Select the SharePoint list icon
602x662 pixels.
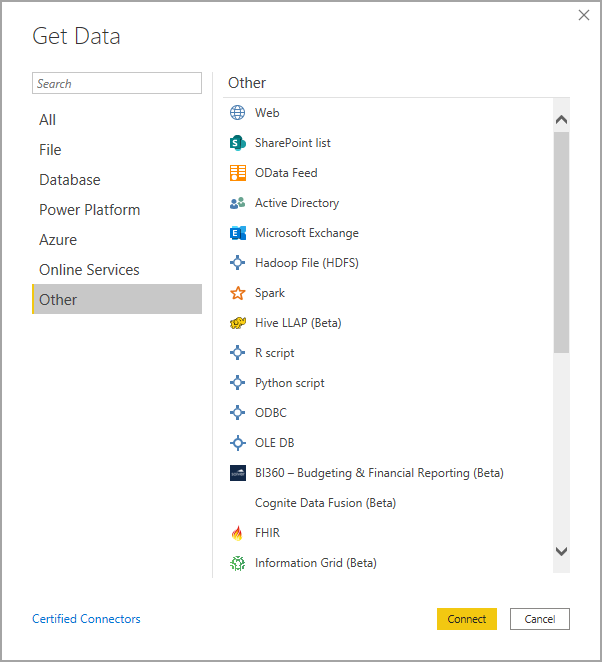(237, 143)
